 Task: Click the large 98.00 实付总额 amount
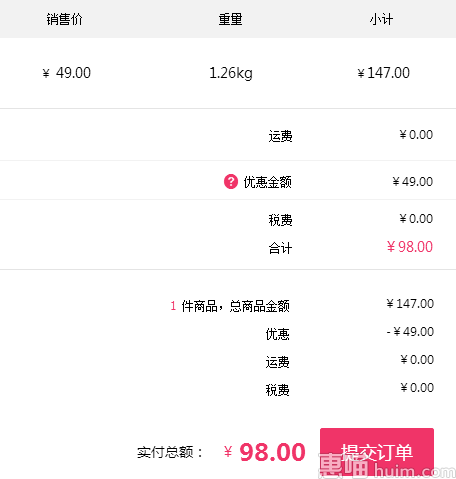tap(272, 452)
